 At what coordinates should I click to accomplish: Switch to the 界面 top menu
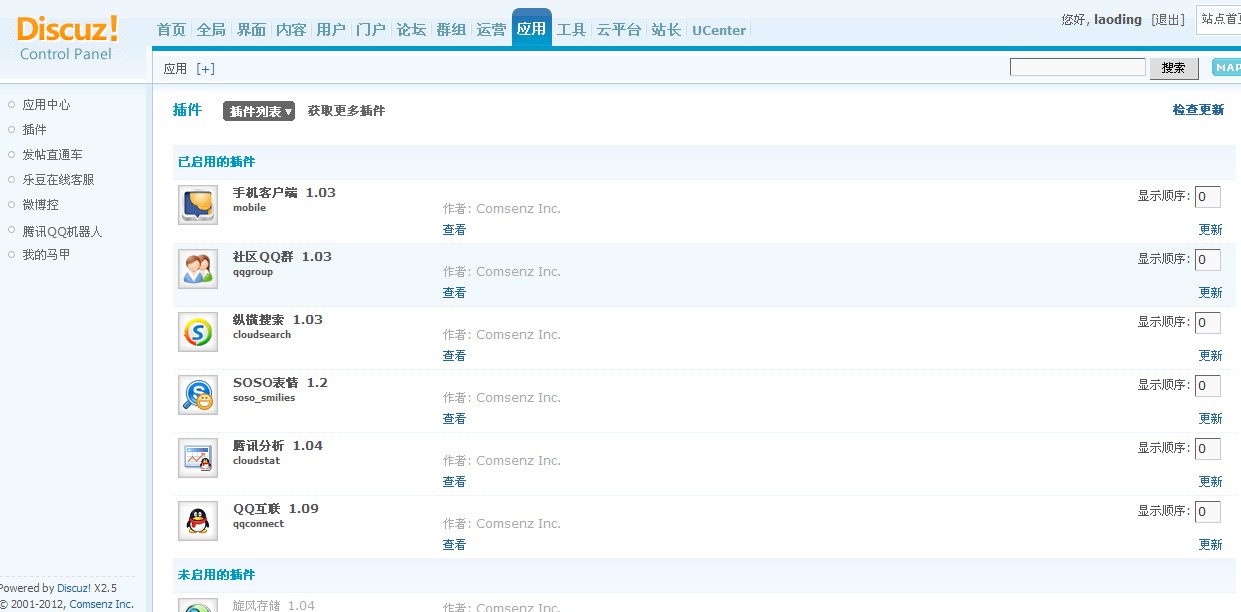click(251, 30)
